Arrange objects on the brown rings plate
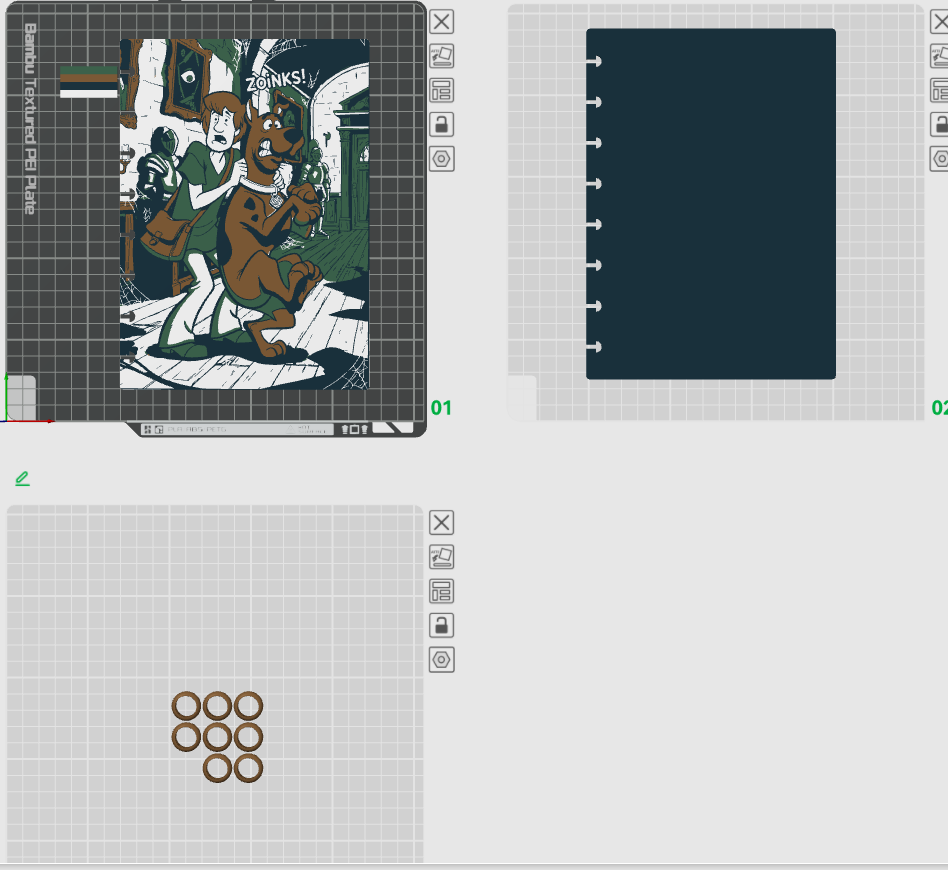The height and width of the screenshot is (870, 948). coord(441,591)
